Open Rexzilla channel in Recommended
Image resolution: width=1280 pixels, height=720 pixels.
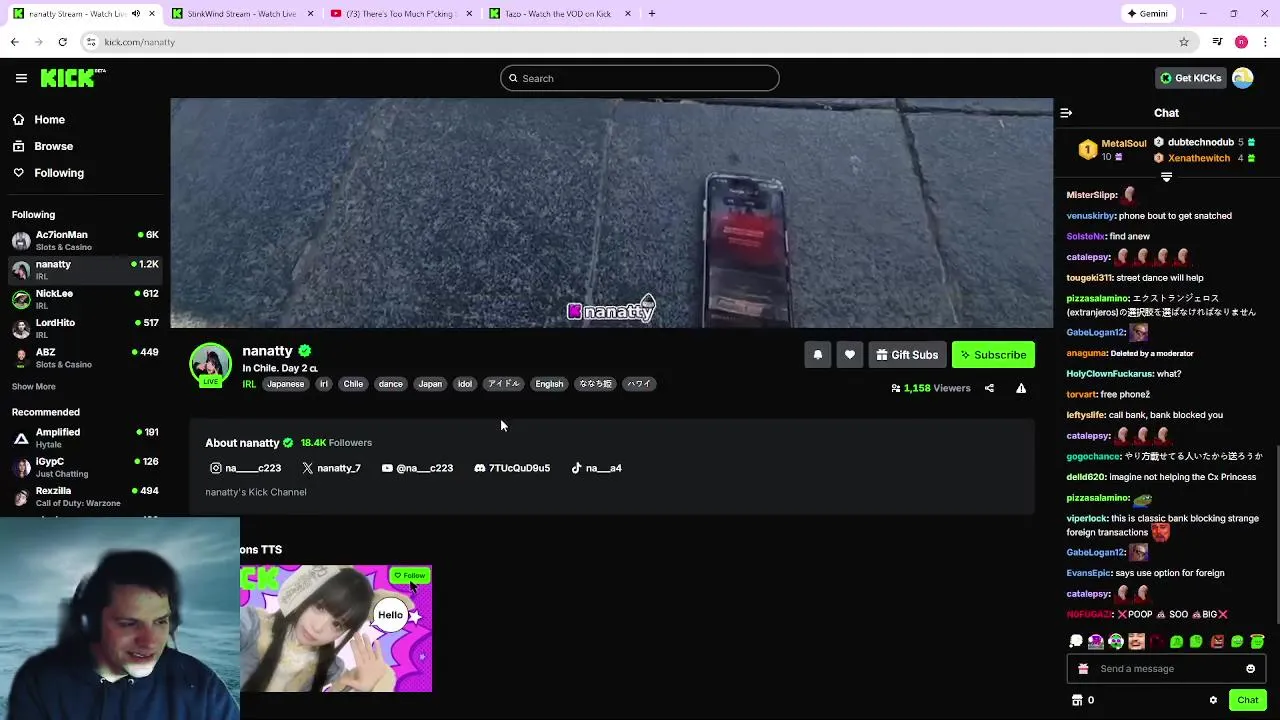85,497
